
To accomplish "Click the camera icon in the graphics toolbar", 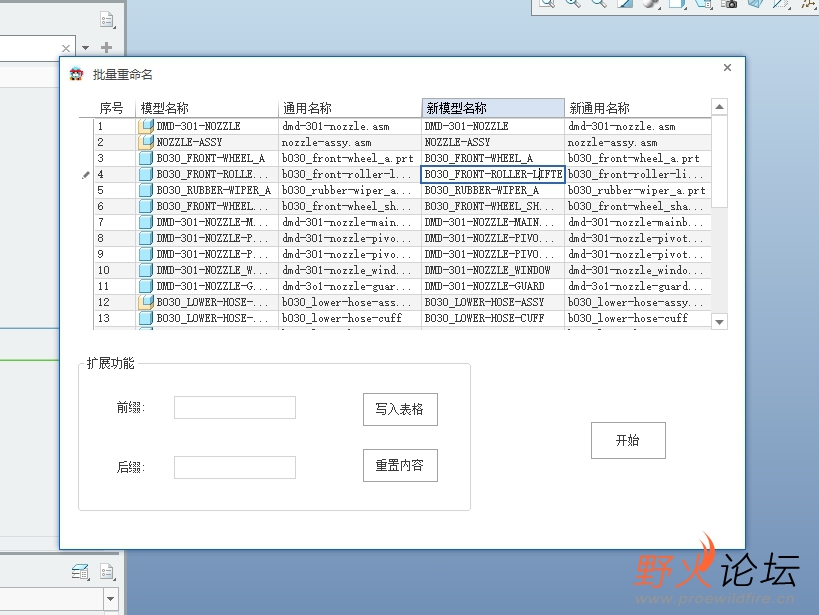I will pyautogui.click(x=729, y=4).
